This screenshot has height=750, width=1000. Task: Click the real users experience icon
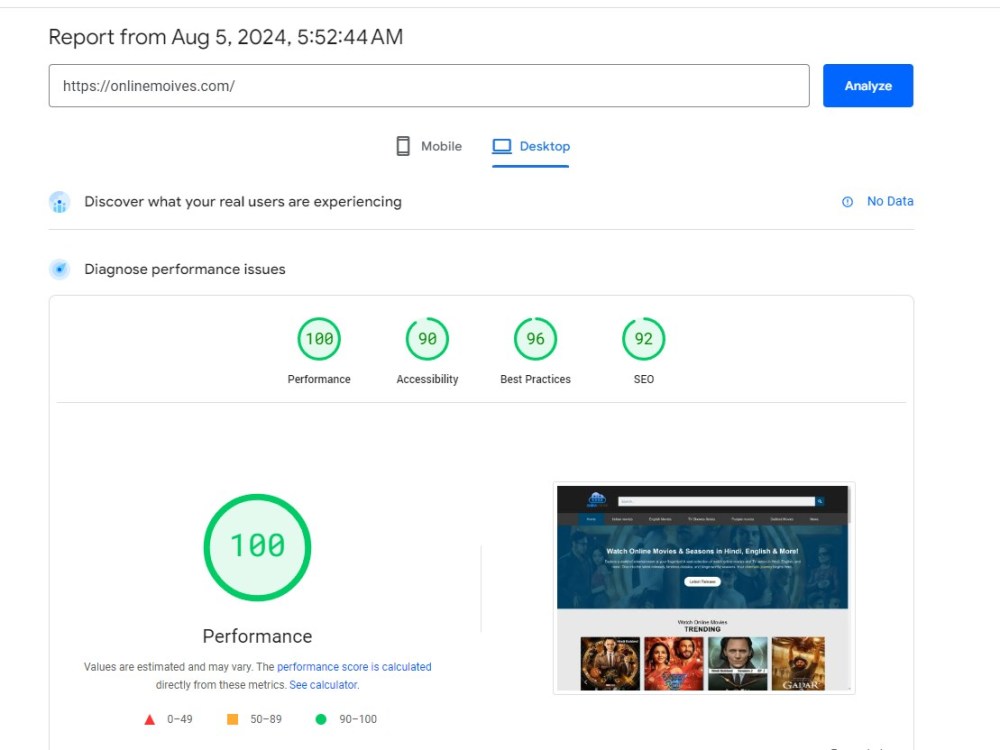pos(59,202)
